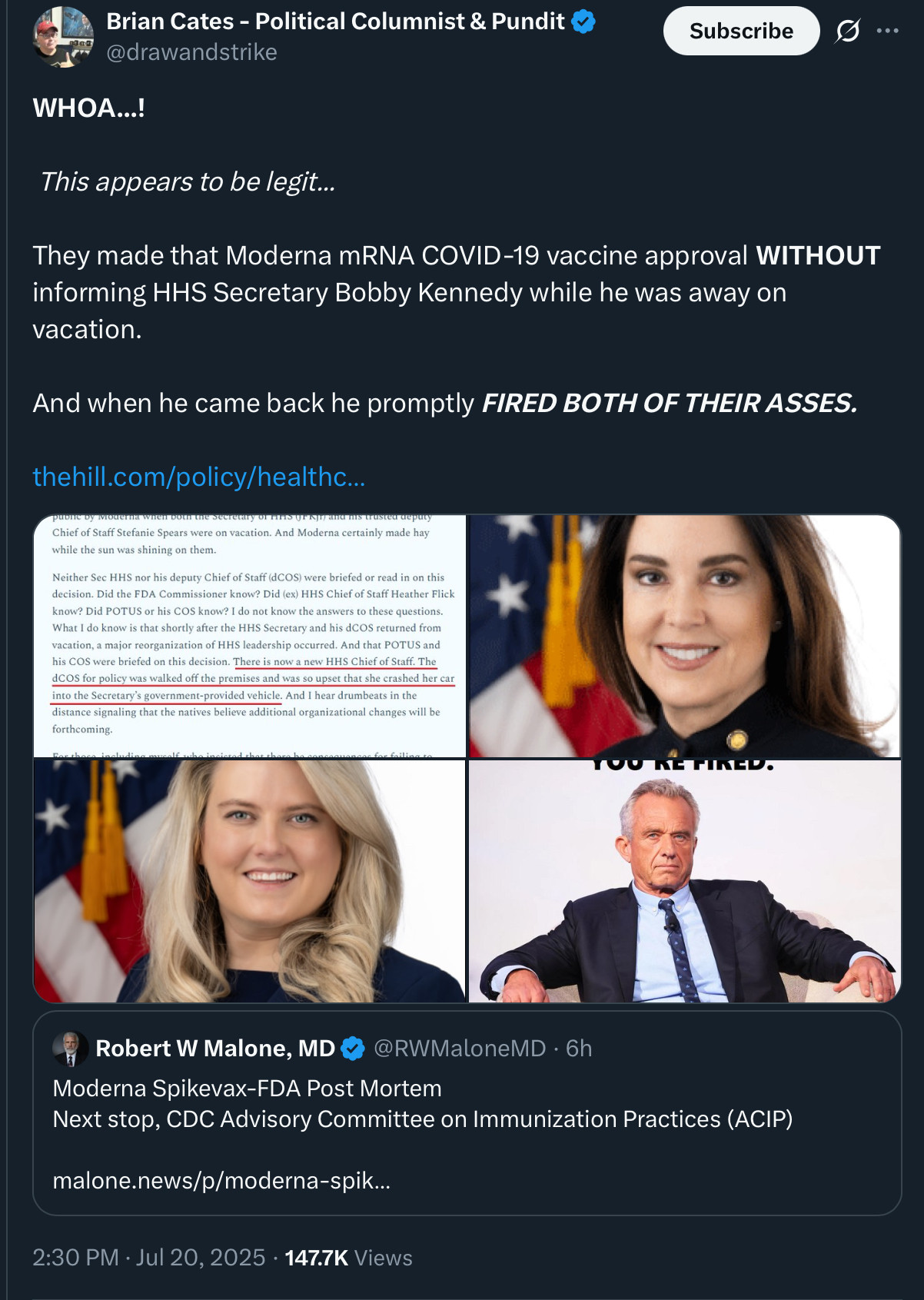Click the malone.news/p/moderna-spik link text
The height and width of the screenshot is (1300, 924).
(x=221, y=1180)
